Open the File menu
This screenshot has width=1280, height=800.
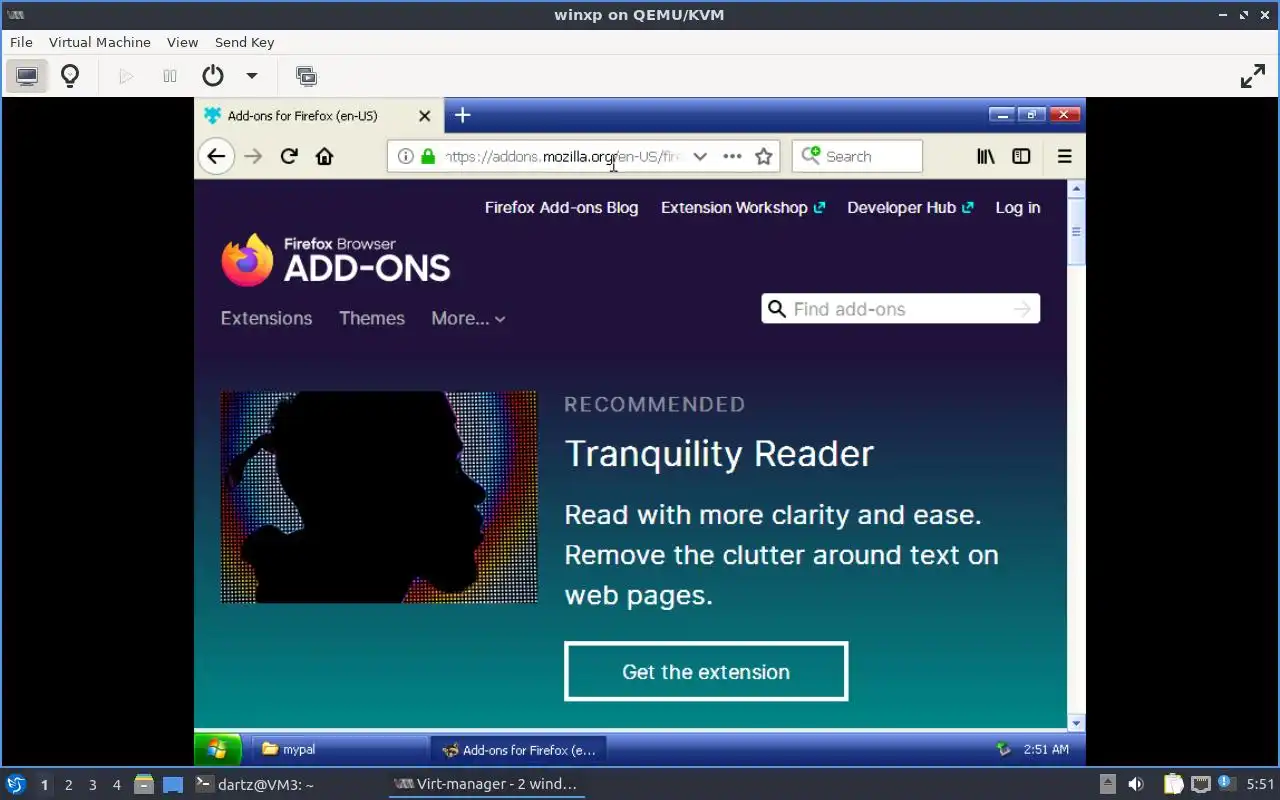pyautogui.click(x=21, y=42)
